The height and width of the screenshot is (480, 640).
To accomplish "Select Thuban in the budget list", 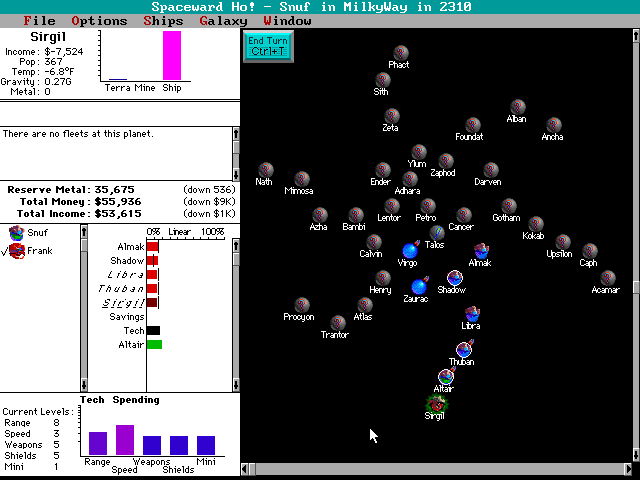I will [121, 289].
